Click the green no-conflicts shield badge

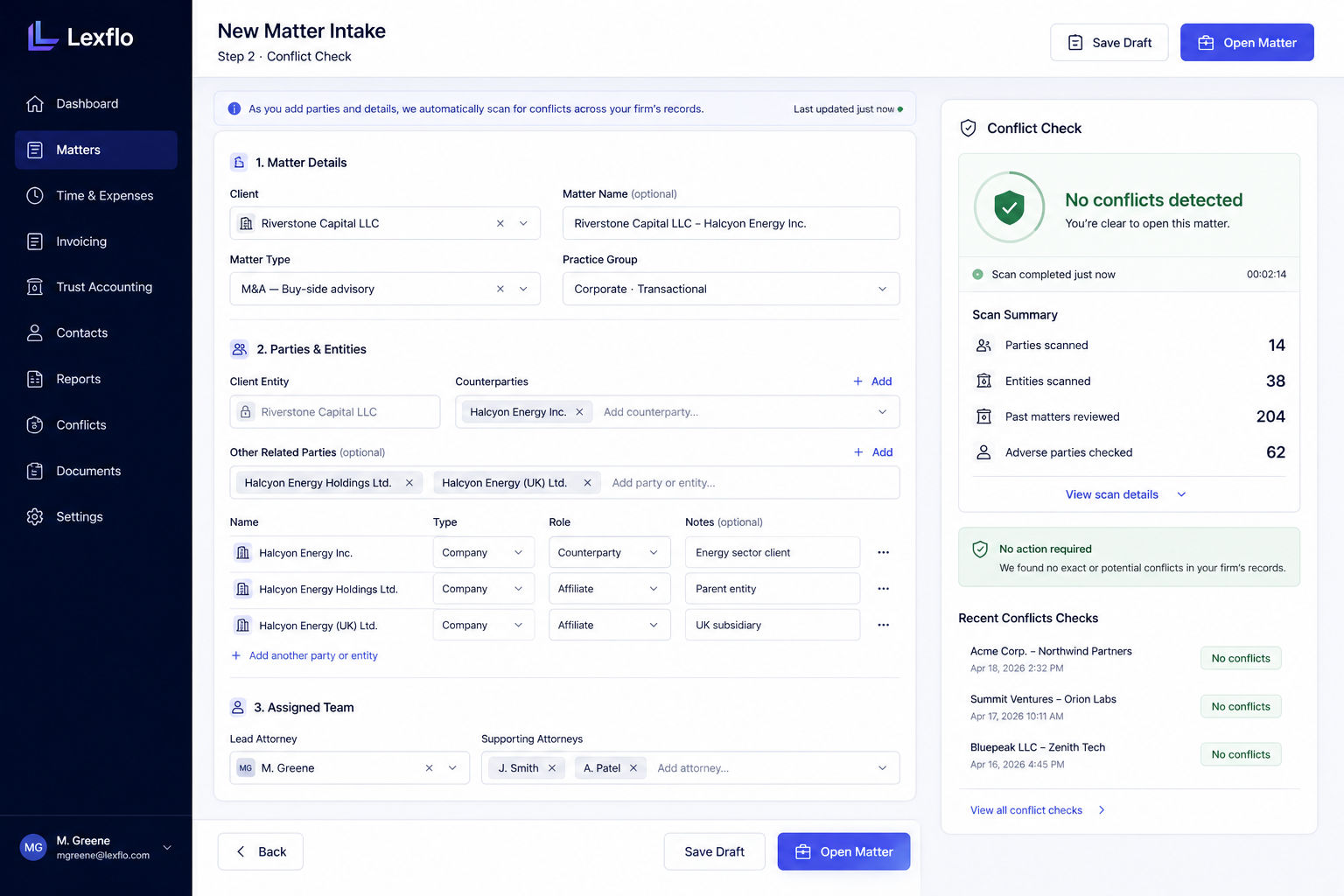1009,207
